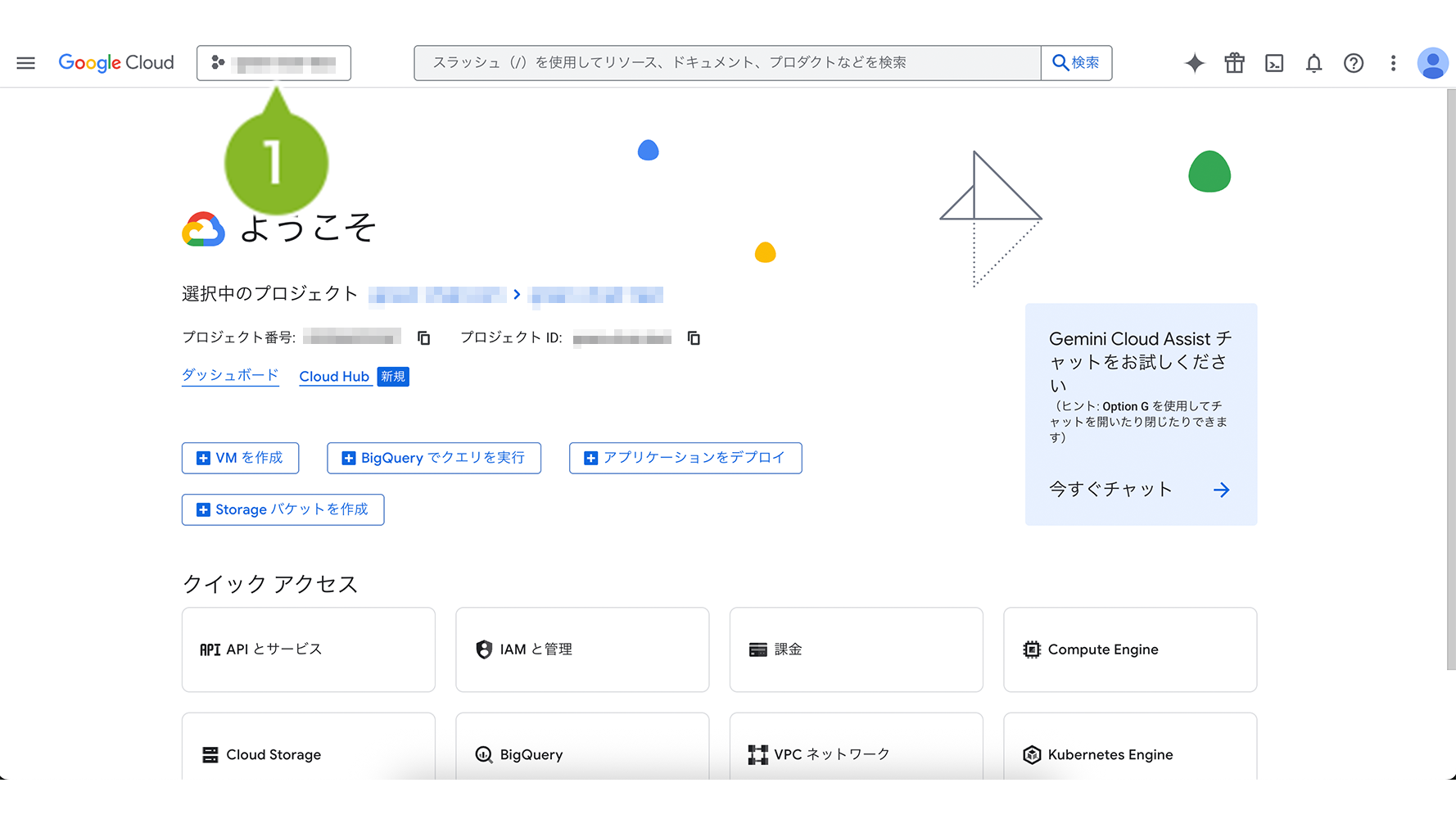Click the VM を作成 button
Screen dimensions: 1456x819
click(x=240, y=458)
